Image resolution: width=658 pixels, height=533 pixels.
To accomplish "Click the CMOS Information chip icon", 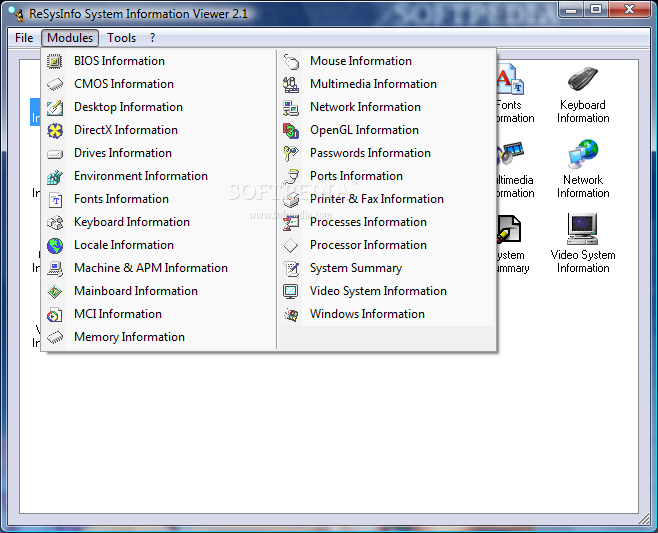I will click(x=55, y=84).
